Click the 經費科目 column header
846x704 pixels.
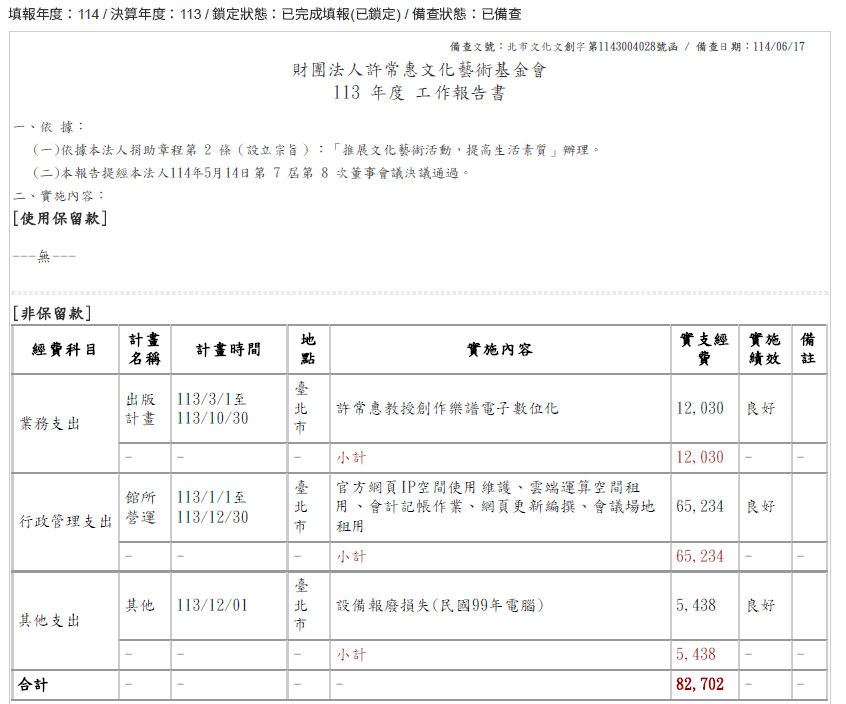65,350
